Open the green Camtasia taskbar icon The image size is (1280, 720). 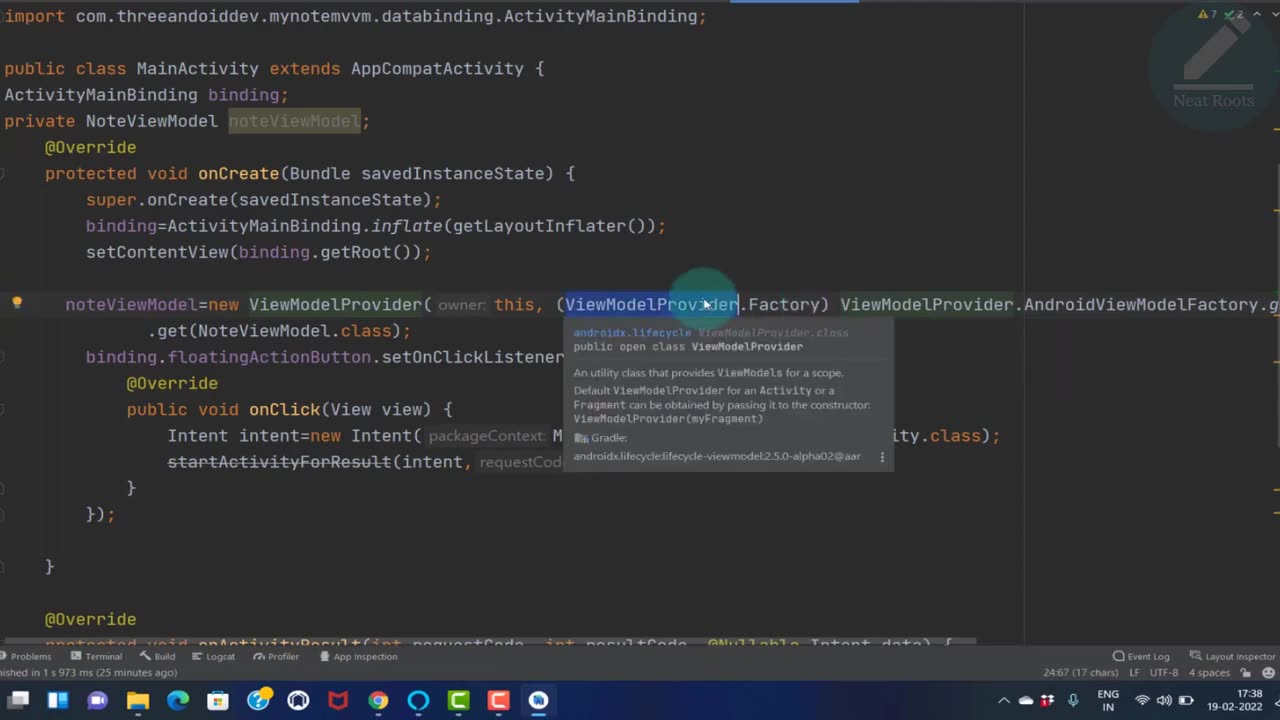[458, 701]
